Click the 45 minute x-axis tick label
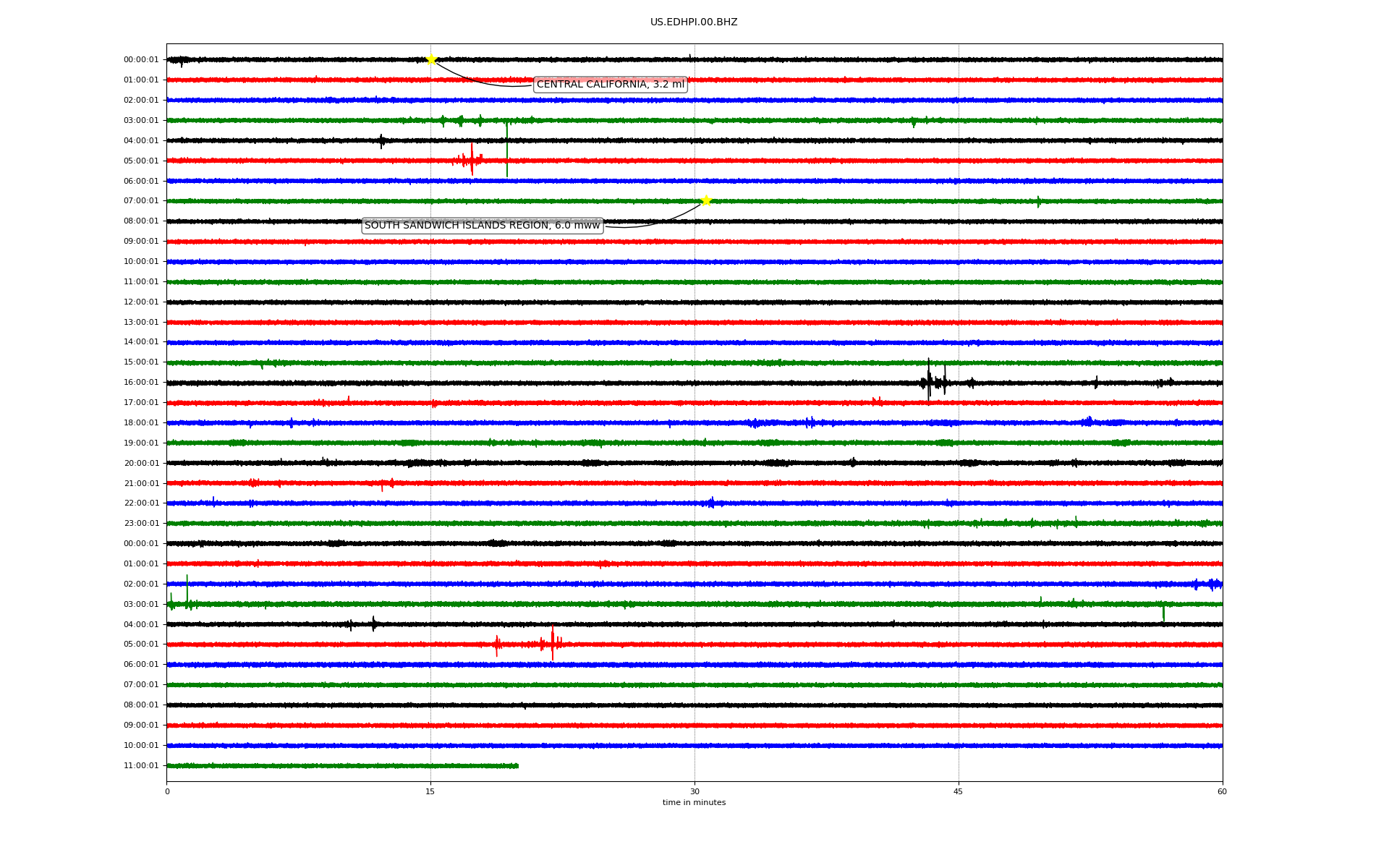Viewport: 1389px width, 868px height. 959,791
